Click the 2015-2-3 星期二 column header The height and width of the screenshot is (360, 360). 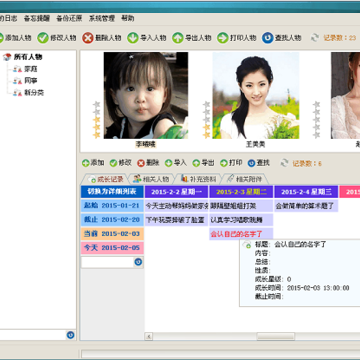click(x=241, y=192)
